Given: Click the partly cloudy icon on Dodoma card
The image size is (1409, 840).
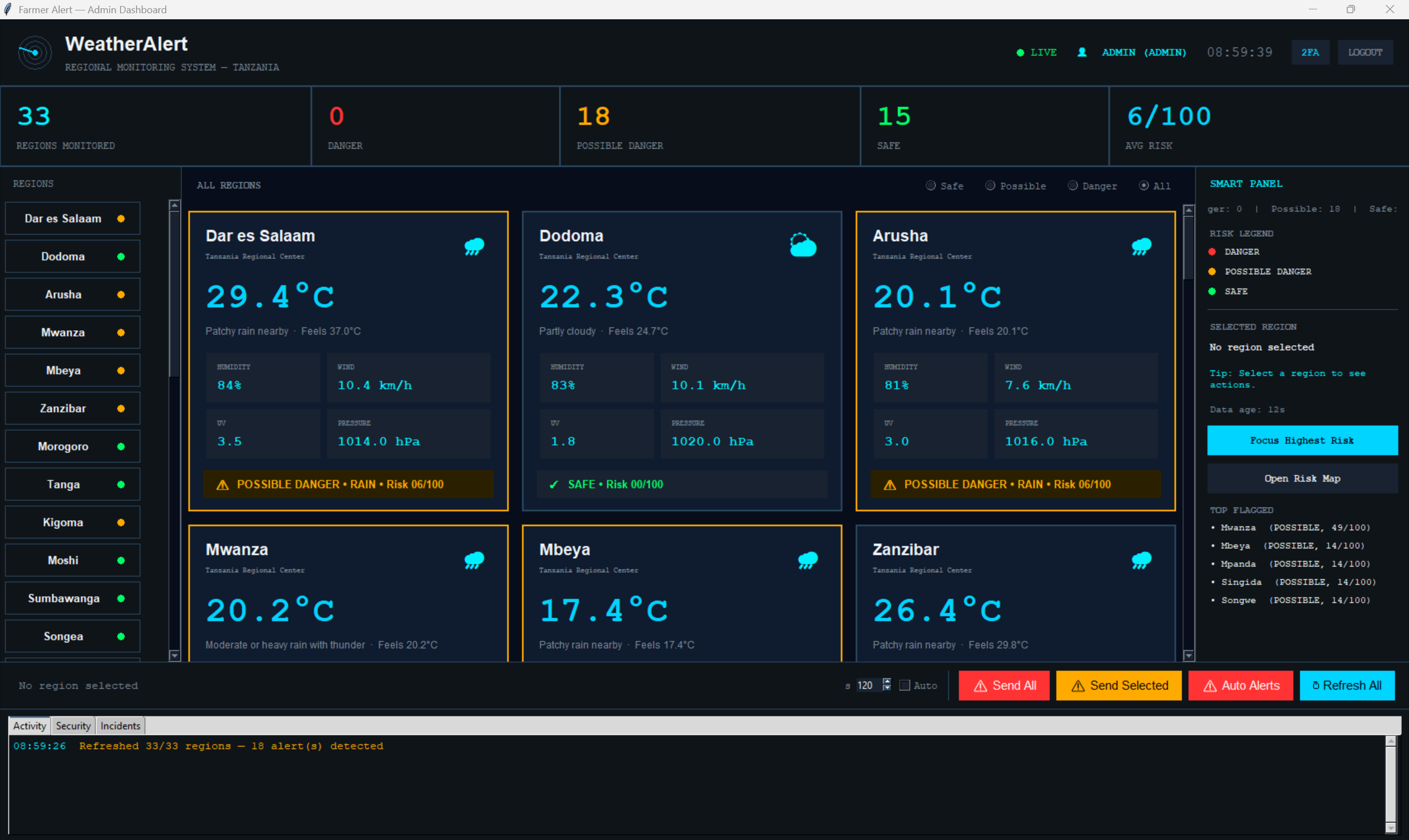Looking at the screenshot, I should pyautogui.click(x=803, y=245).
